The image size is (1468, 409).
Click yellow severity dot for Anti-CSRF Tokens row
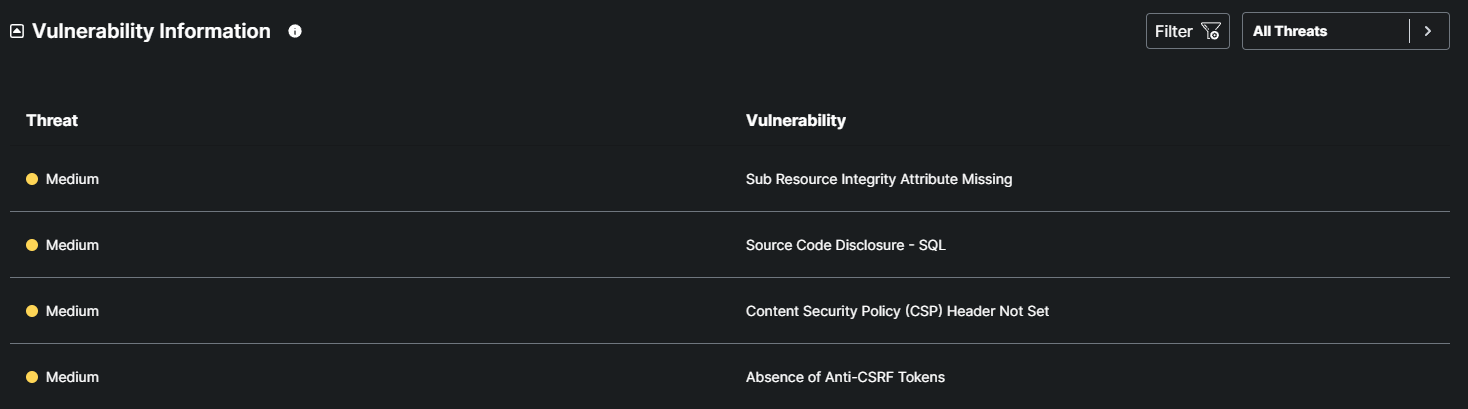pyautogui.click(x=32, y=377)
